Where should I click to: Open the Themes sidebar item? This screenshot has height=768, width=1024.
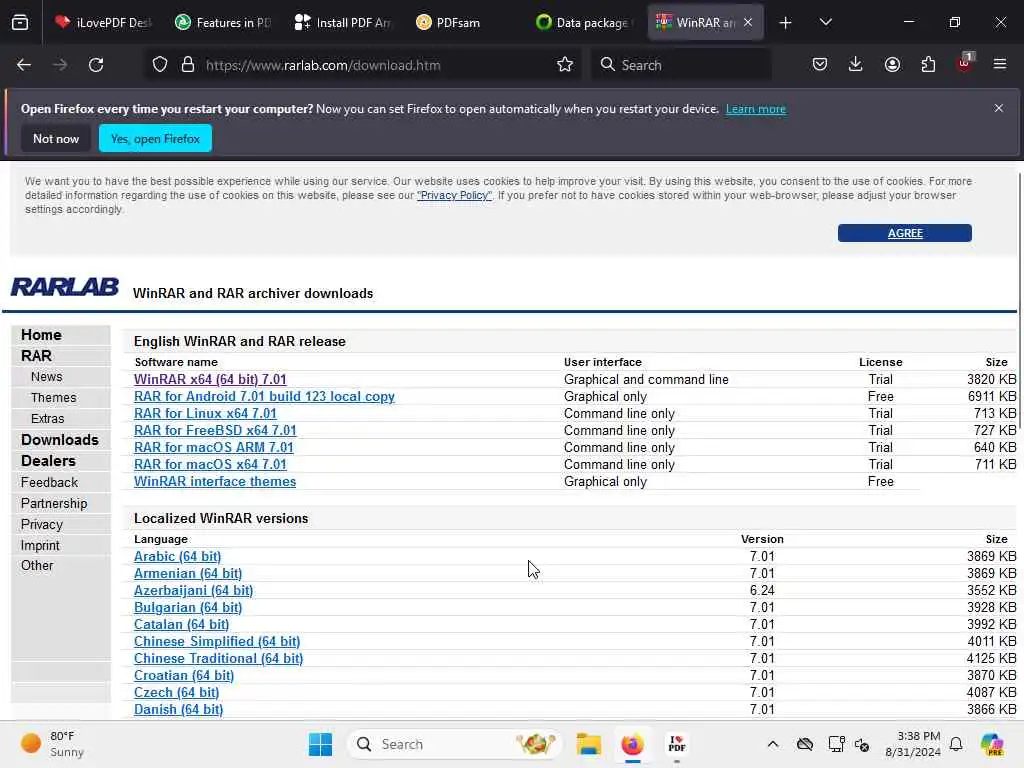[54, 398]
